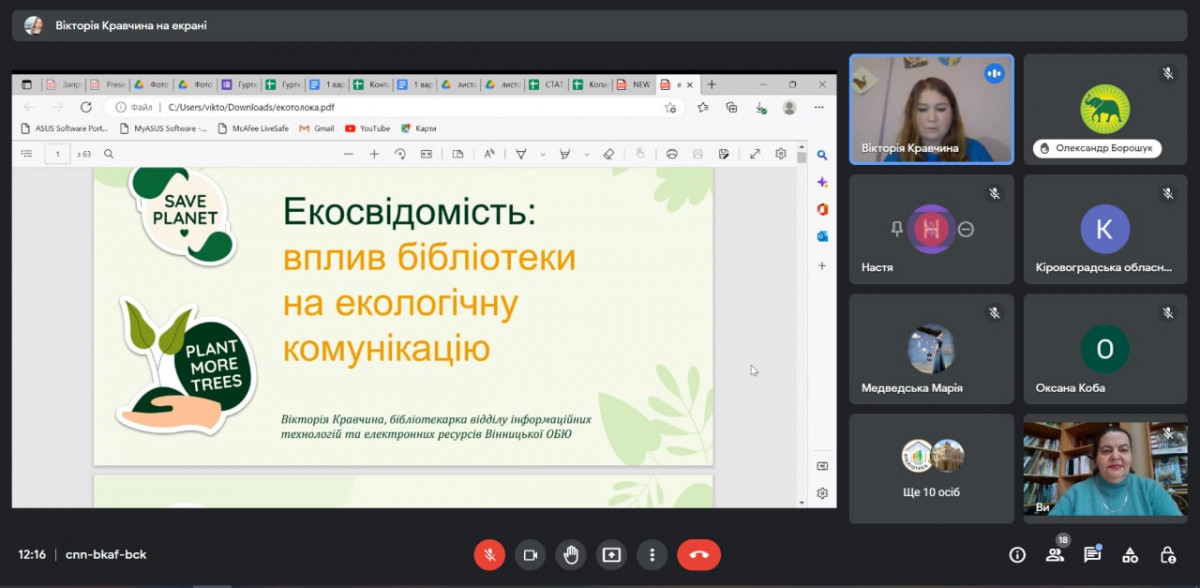The width and height of the screenshot is (1200, 588).
Task: Remove Настя using the minus icon
Action: click(x=966, y=229)
